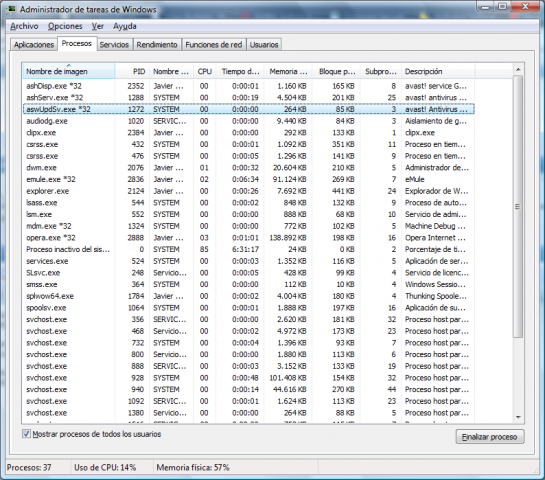Select the Procesos tab
545x480 pixels.
pos(76,43)
